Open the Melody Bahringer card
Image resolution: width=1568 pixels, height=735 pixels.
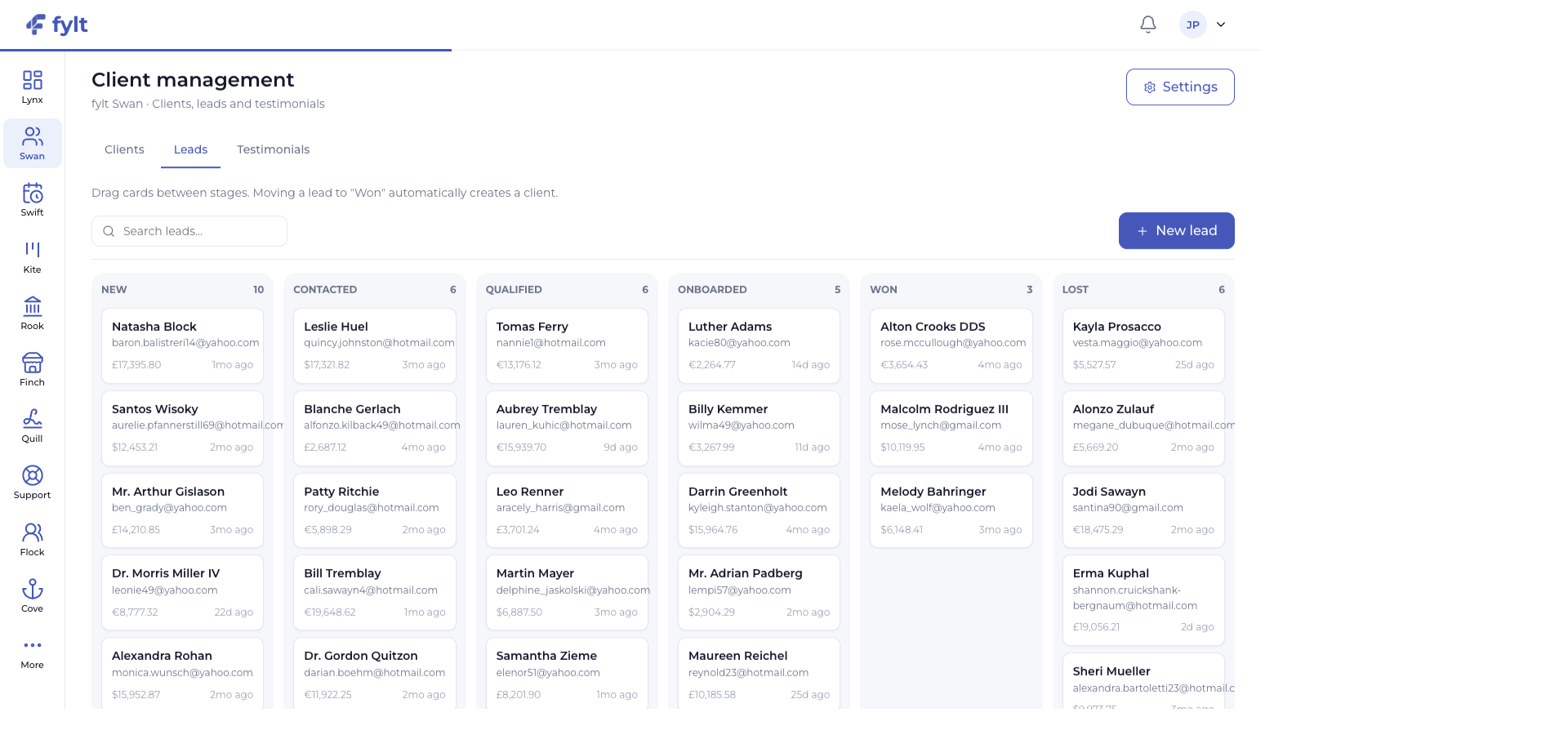pos(951,510)
